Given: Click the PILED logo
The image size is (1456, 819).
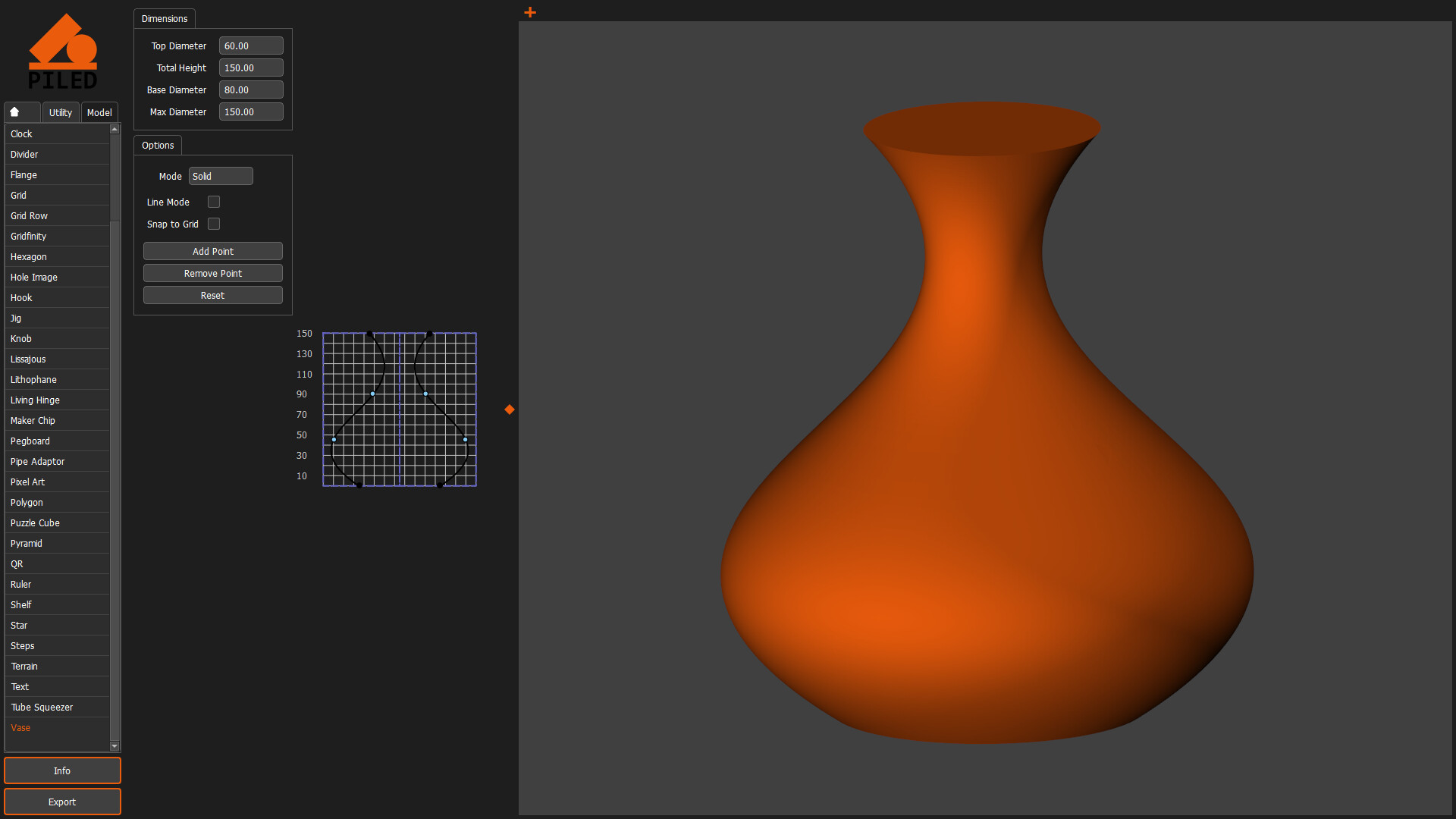Looking at the screenshot, I should point(62,52).
